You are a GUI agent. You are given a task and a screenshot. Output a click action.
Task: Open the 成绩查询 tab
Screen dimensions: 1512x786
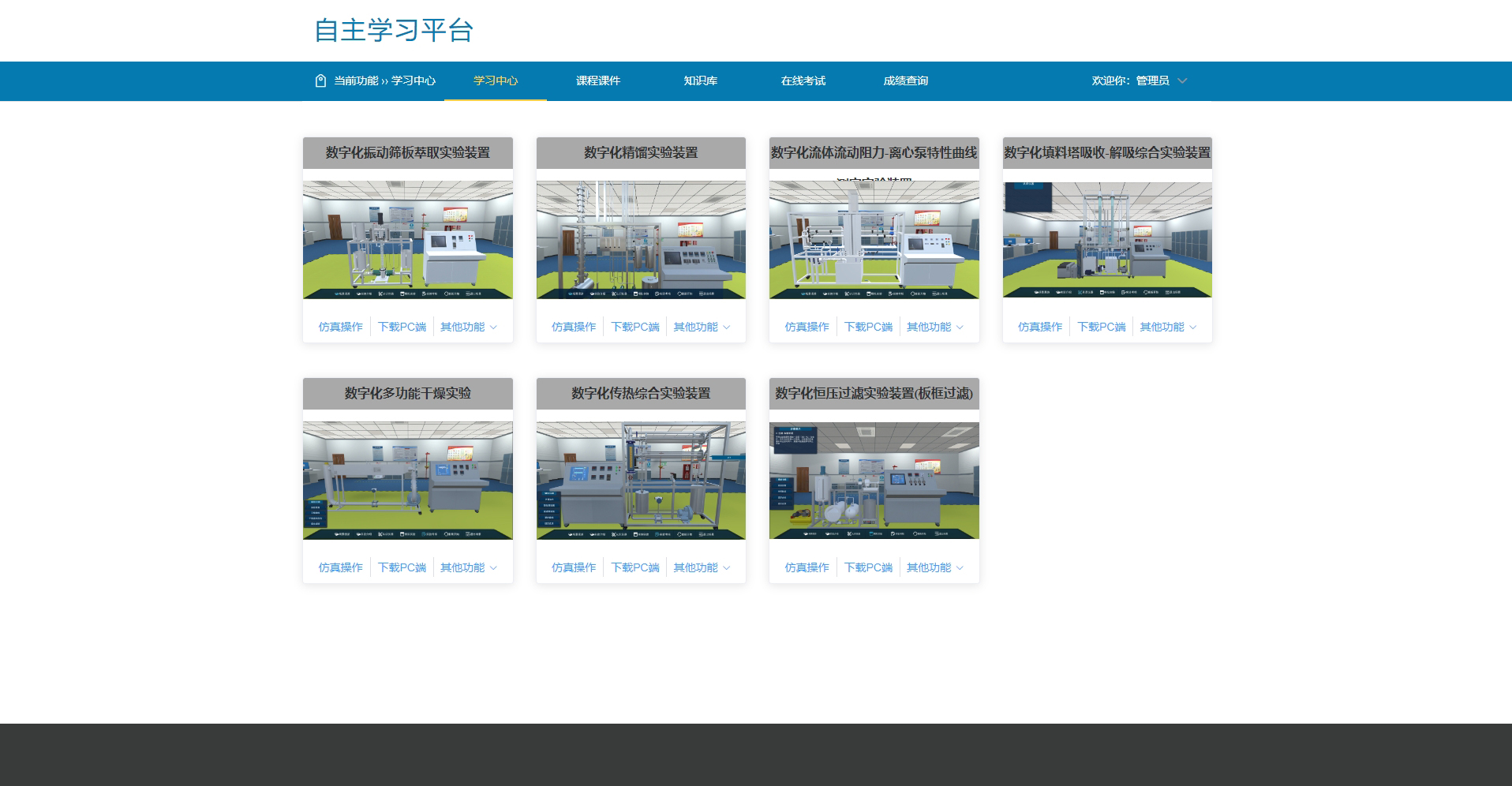[x=905, y=80]
